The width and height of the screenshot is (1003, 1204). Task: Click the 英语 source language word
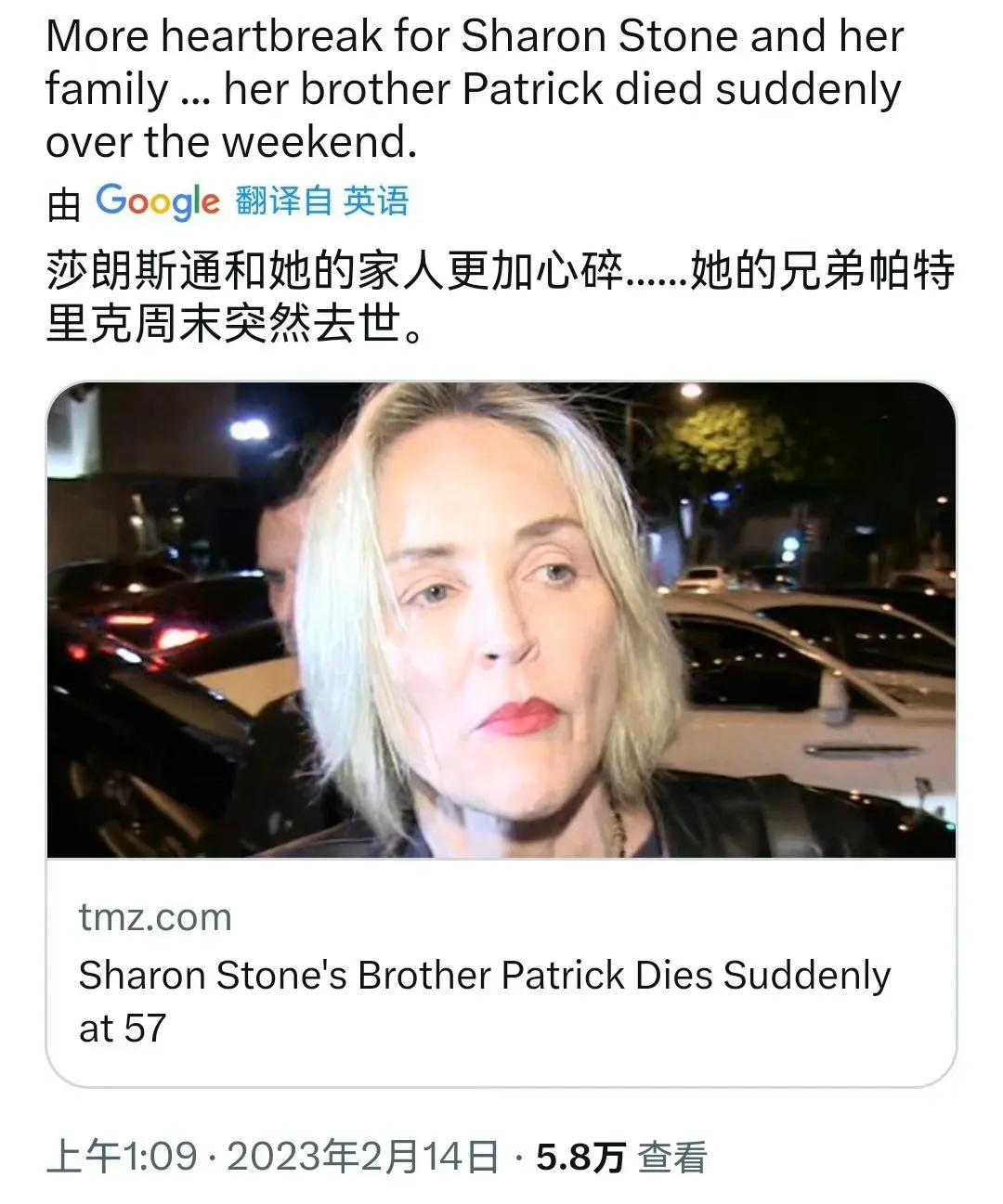click(x=376, y=201)
